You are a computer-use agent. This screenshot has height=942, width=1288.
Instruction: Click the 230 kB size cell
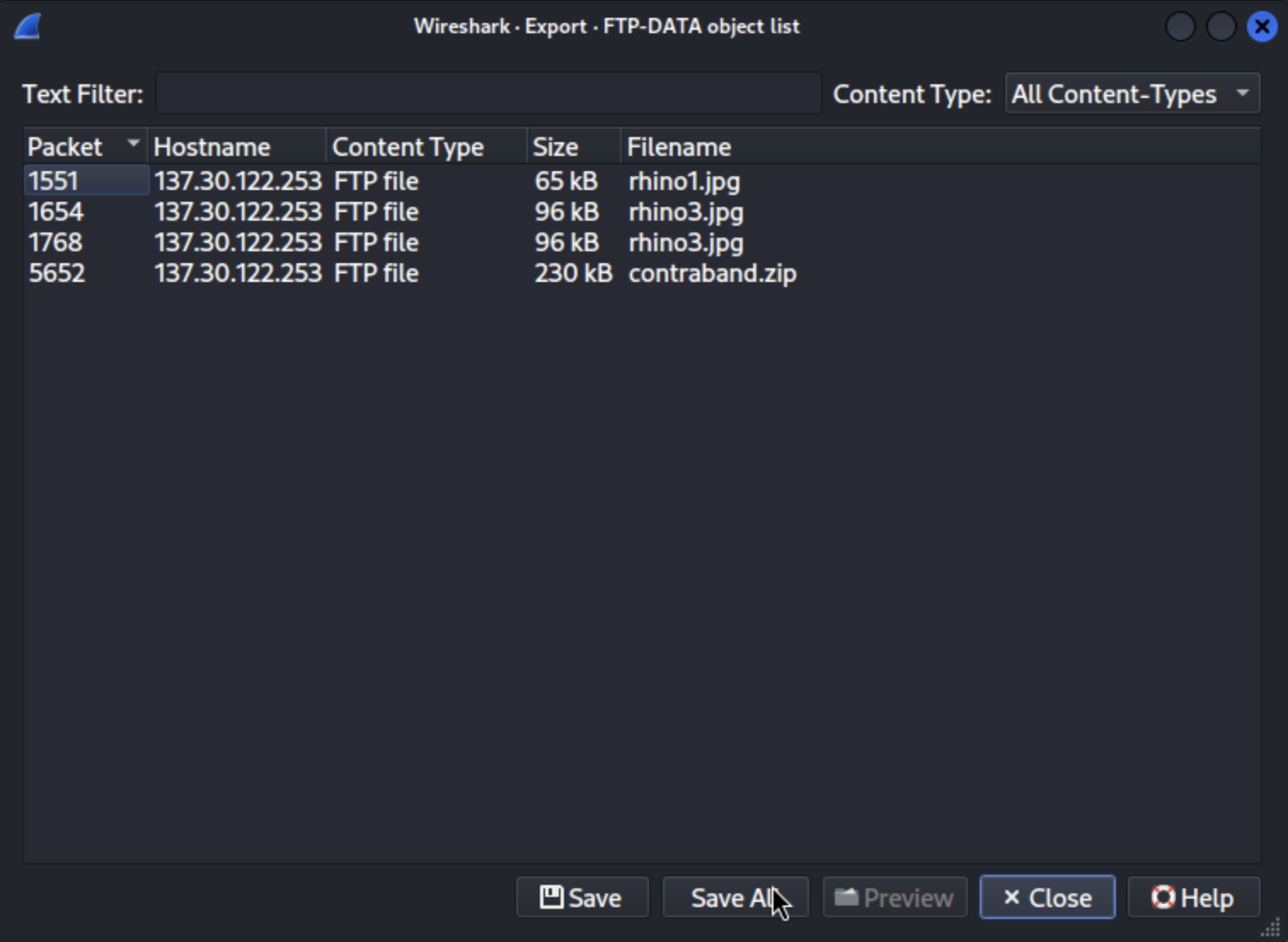(x=572, y=273)
